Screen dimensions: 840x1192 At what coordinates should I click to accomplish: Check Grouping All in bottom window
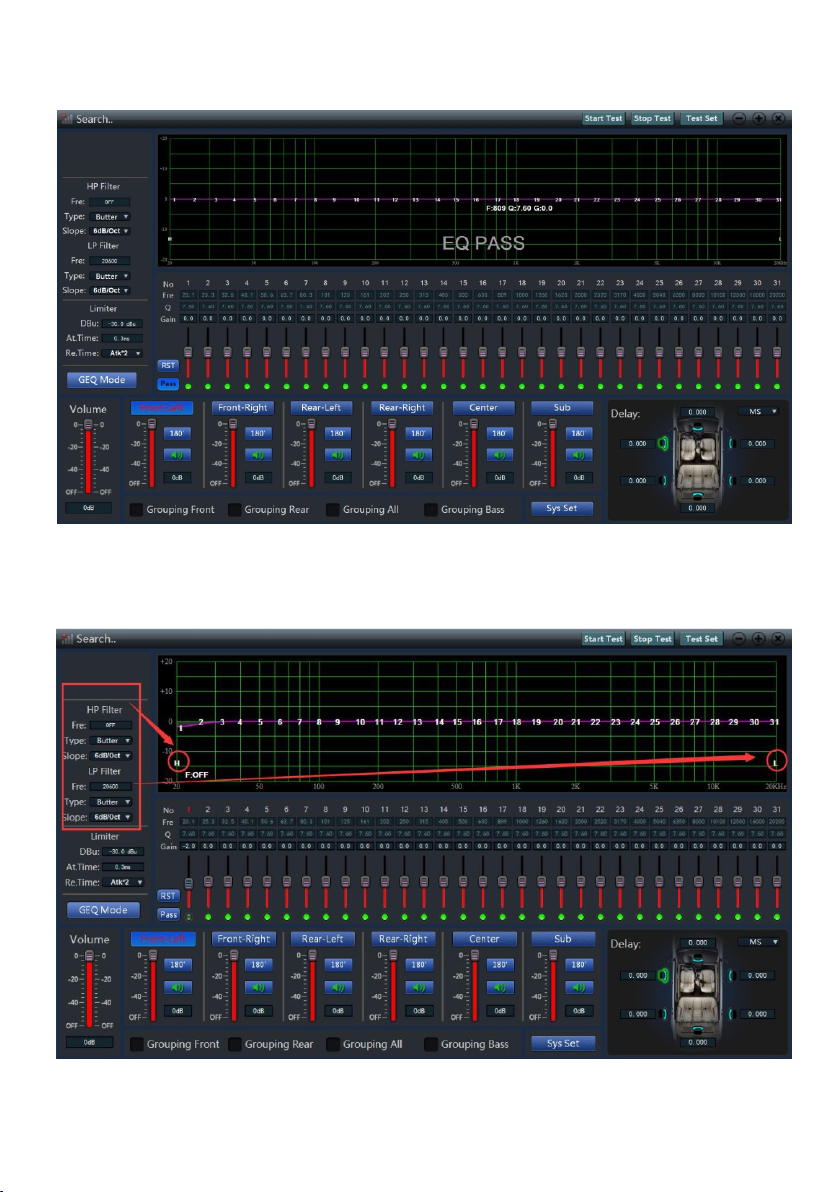tap(332, 1045)
